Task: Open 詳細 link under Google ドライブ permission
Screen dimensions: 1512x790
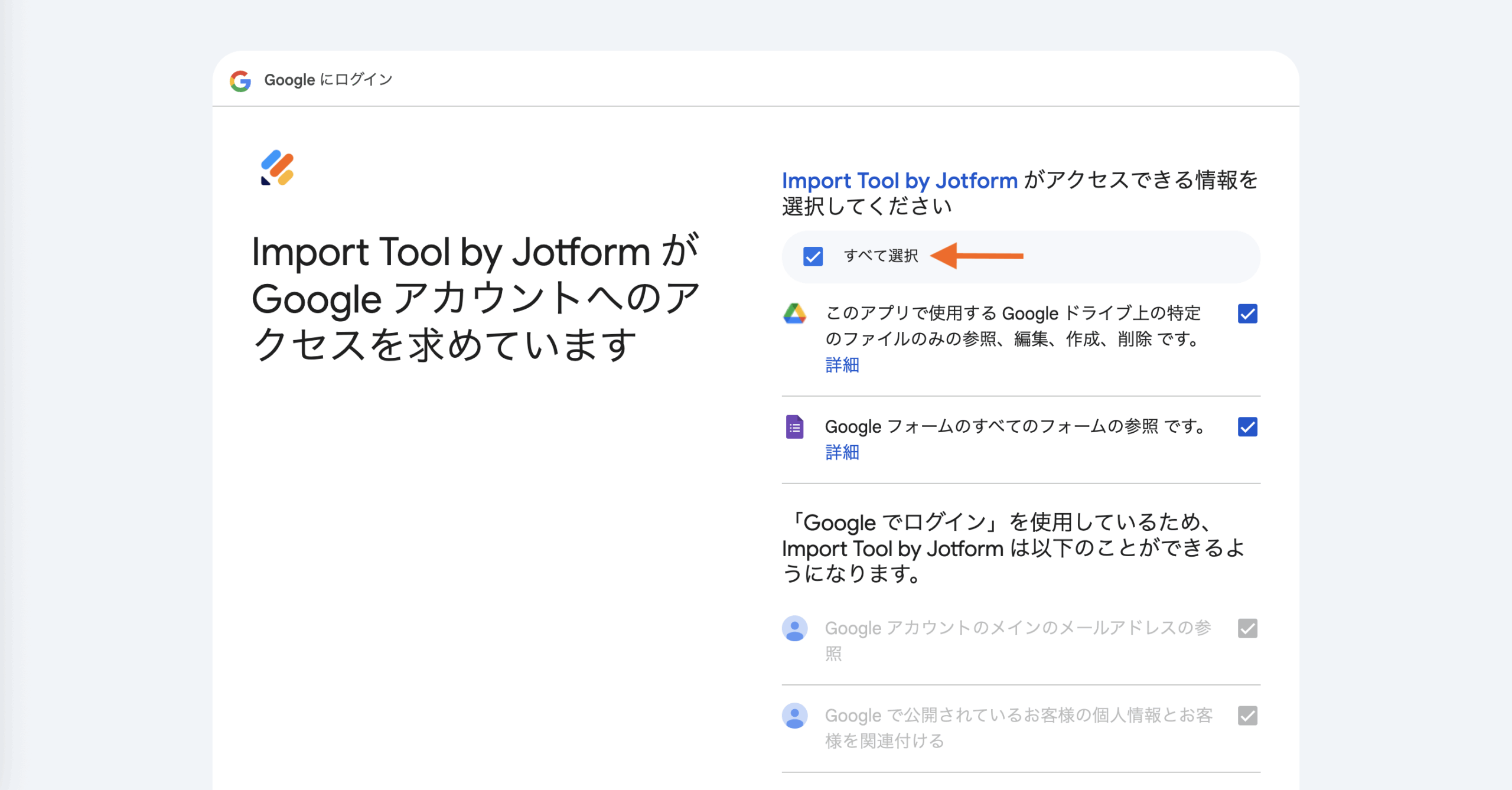Action: 842,365
